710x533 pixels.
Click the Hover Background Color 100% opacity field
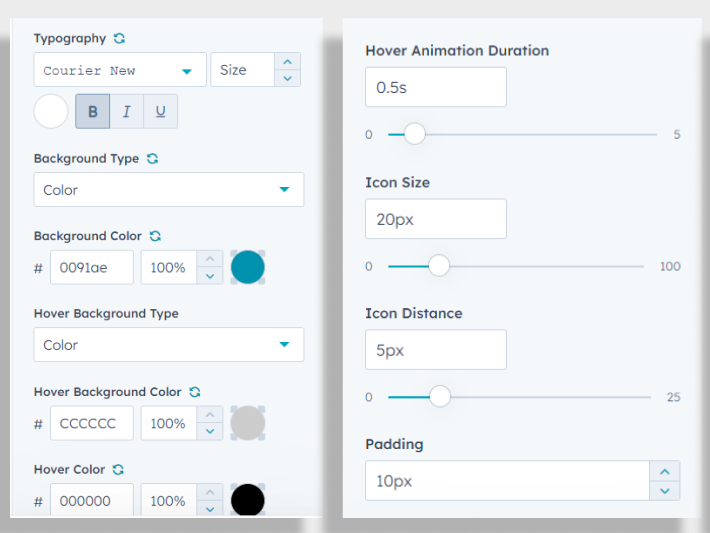coord(169,423)
